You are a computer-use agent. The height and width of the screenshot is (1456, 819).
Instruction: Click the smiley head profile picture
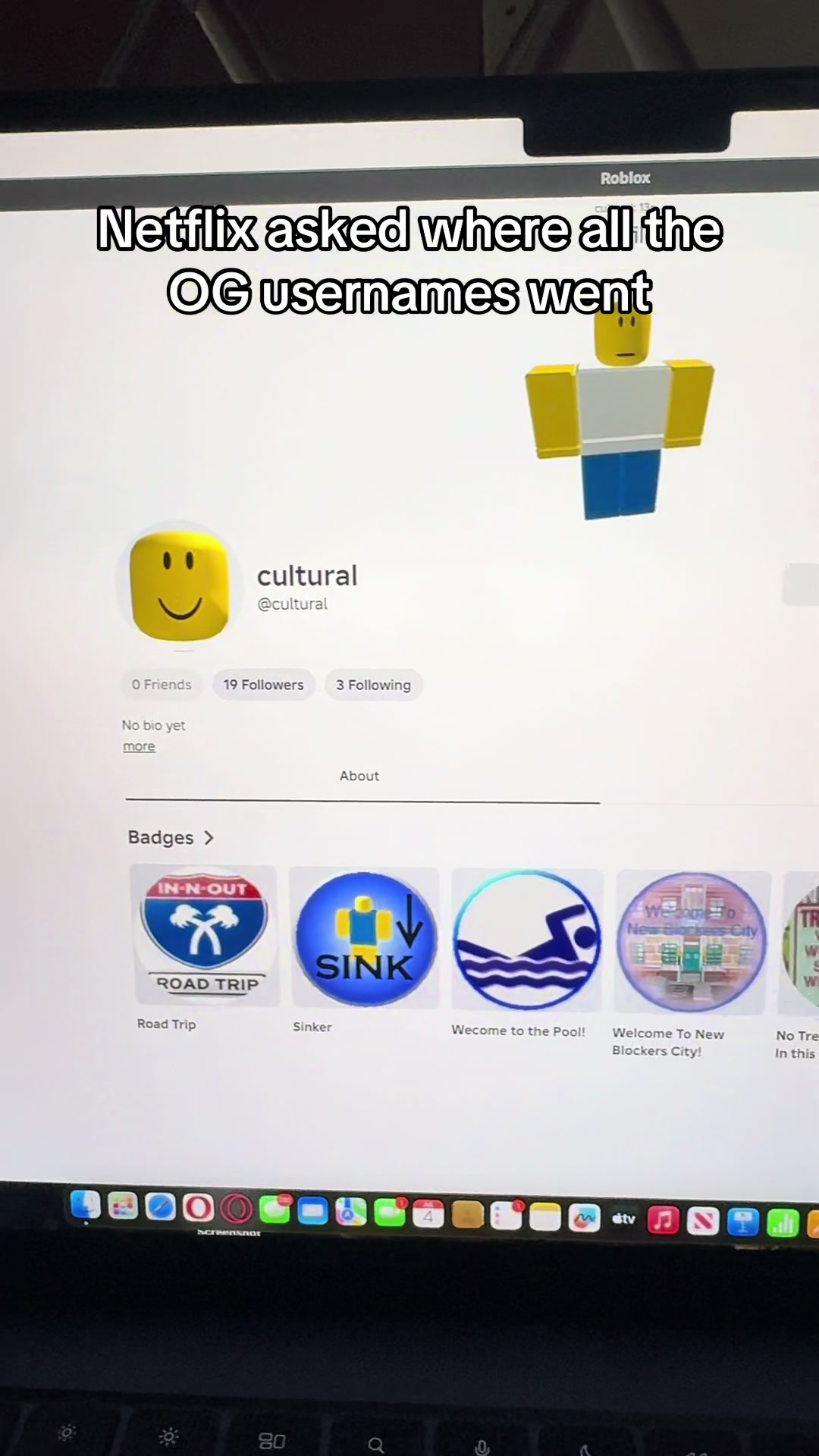click(180, 585)
